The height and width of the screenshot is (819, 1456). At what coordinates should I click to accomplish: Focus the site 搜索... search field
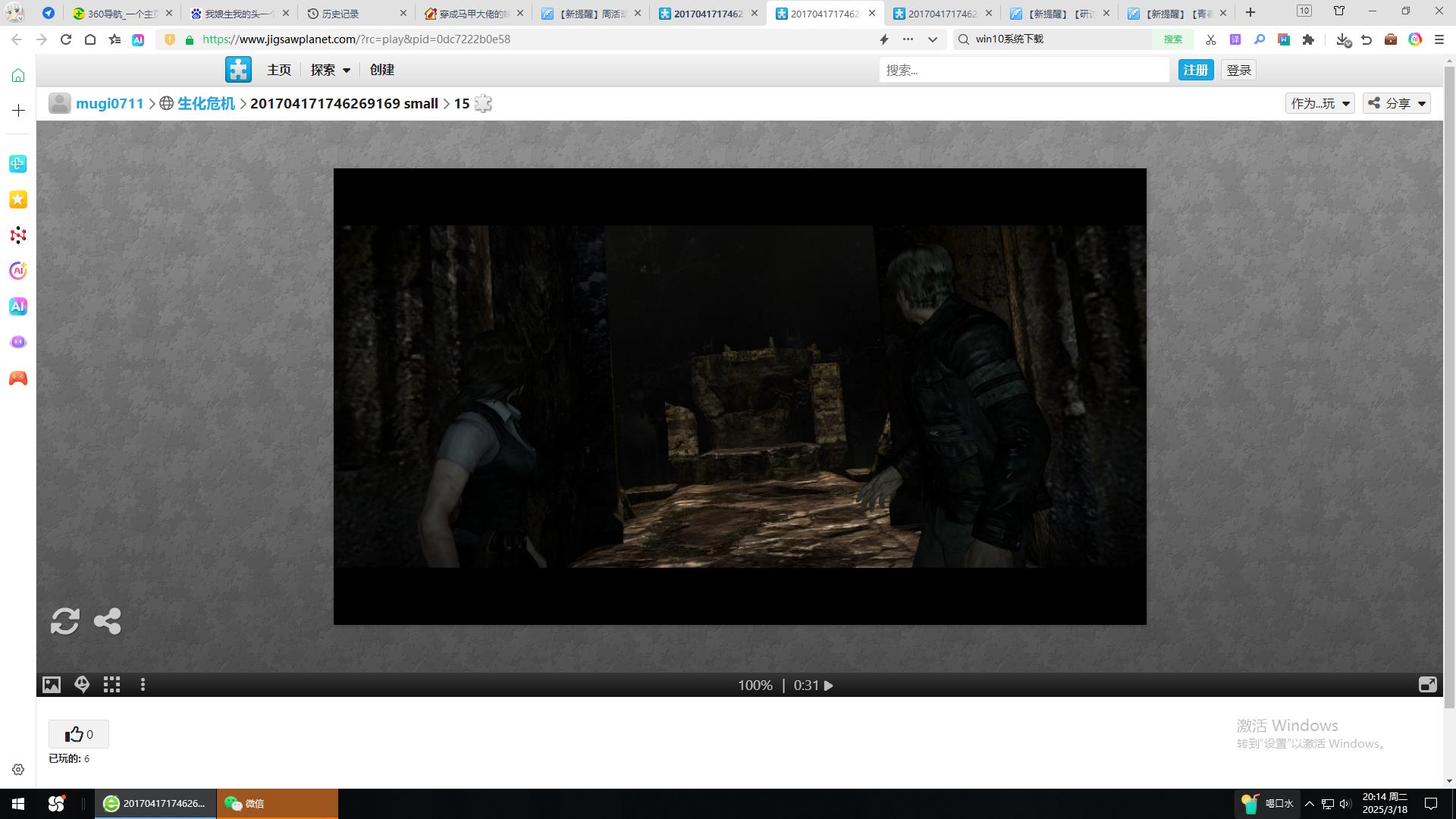click(1024, 70)
